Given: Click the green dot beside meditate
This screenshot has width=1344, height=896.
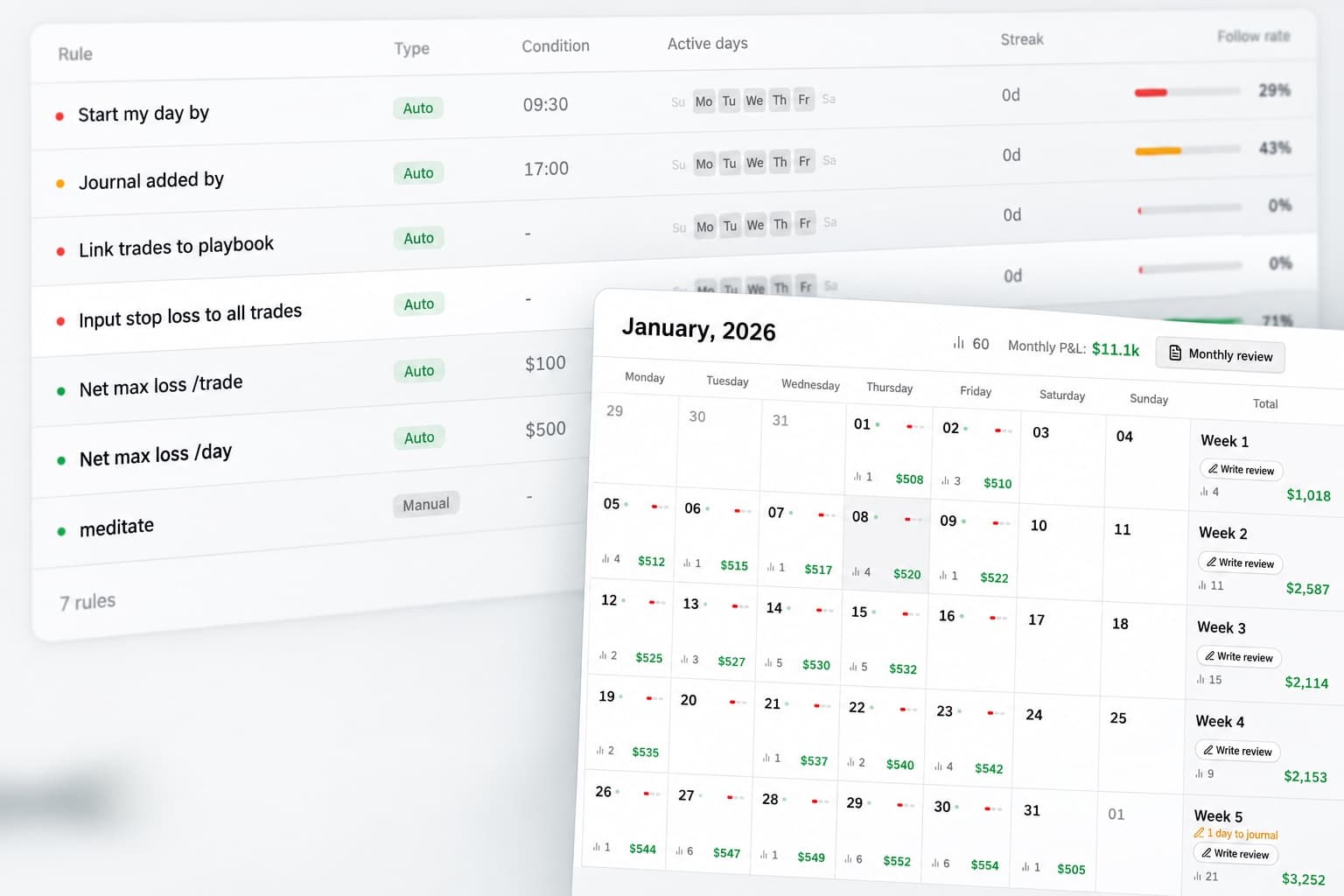Looking at the screenshot, I should click(x=61, y=531).
